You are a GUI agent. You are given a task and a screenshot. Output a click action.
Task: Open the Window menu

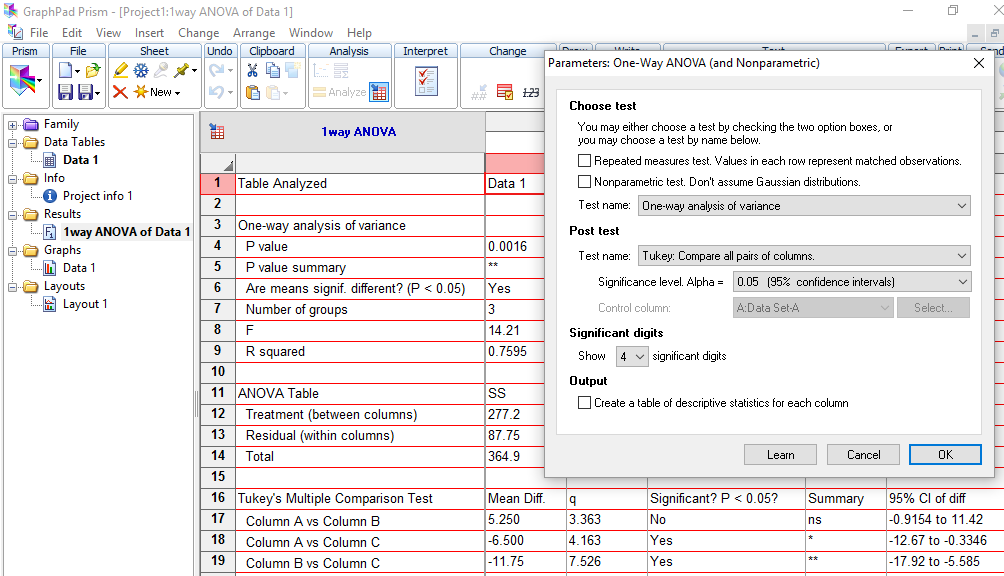click(x=311, y=33)
